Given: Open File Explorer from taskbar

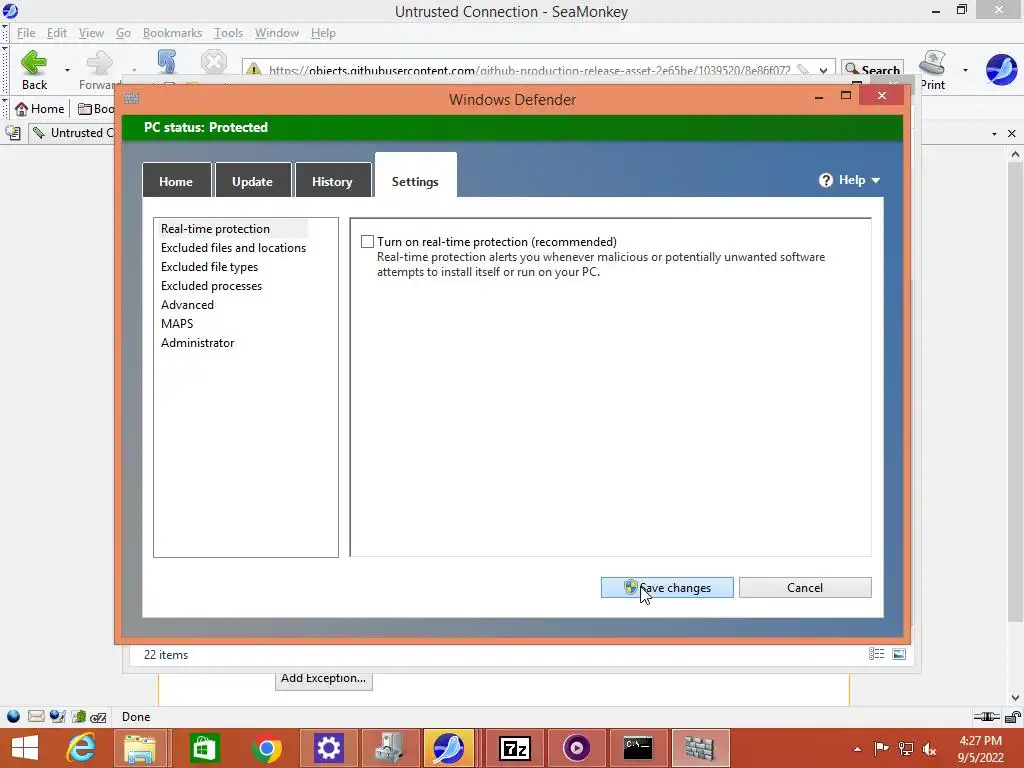Looking at the screenshot, I should click(x=140, y=748).
